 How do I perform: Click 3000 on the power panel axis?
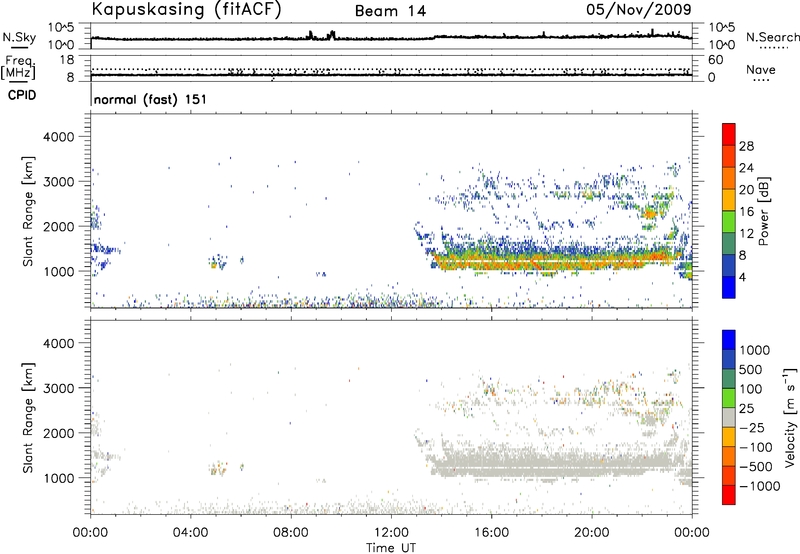(58, 182)
